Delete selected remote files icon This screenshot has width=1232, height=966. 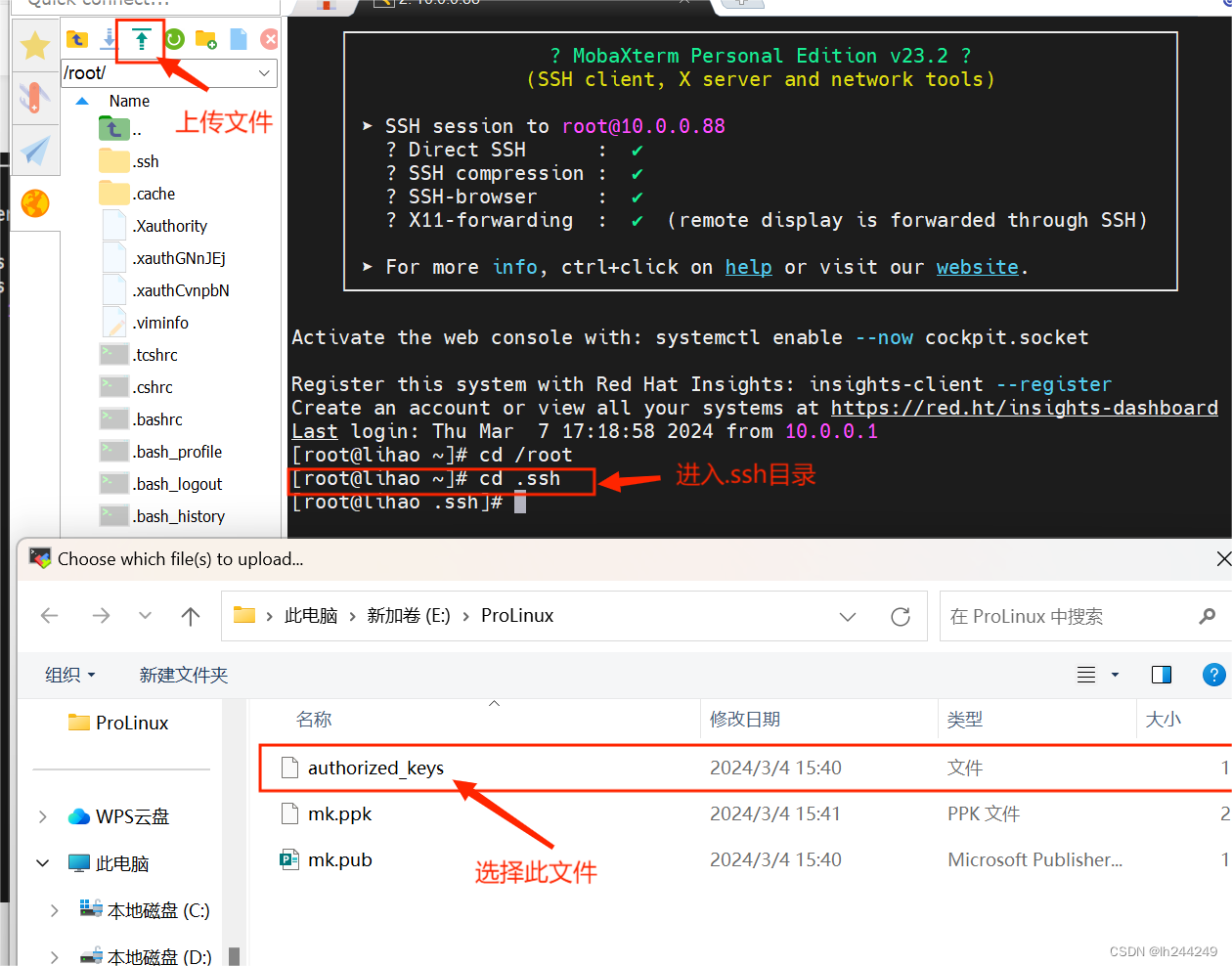click(270, 39)
